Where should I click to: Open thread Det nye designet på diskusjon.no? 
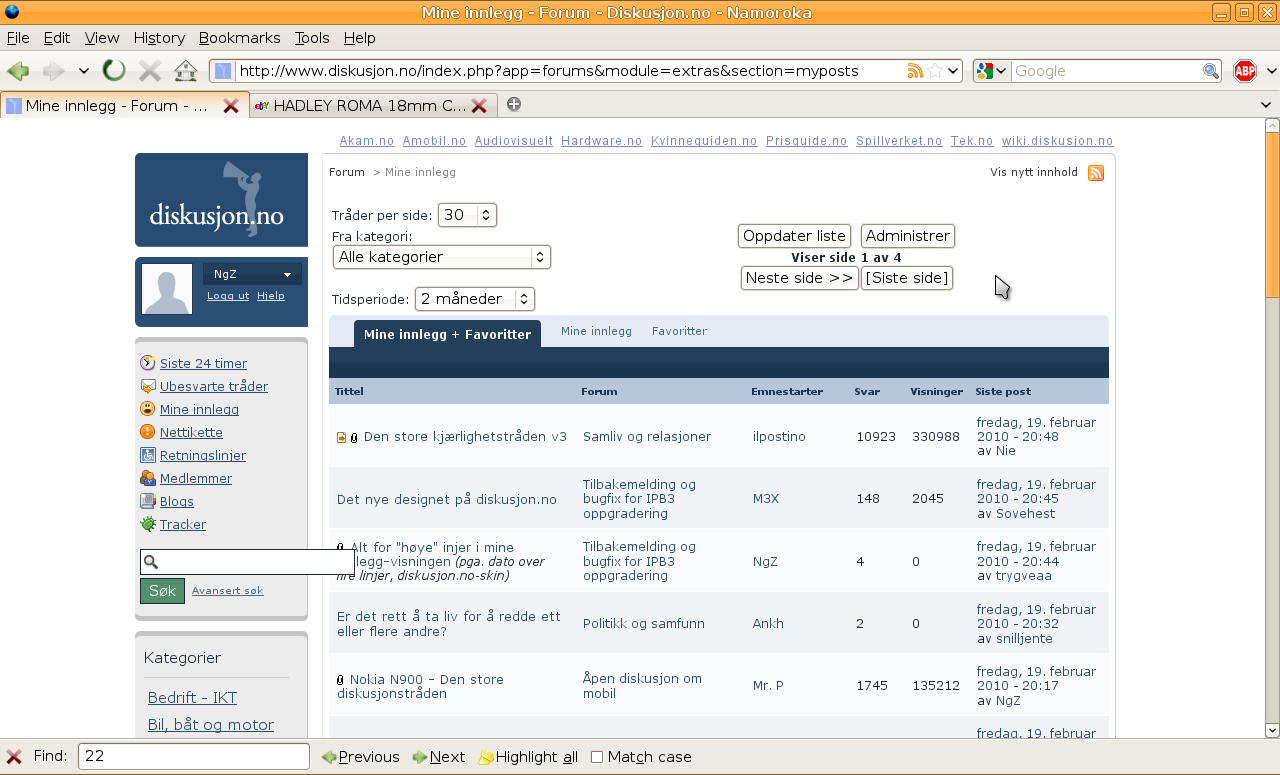(447, 499)
